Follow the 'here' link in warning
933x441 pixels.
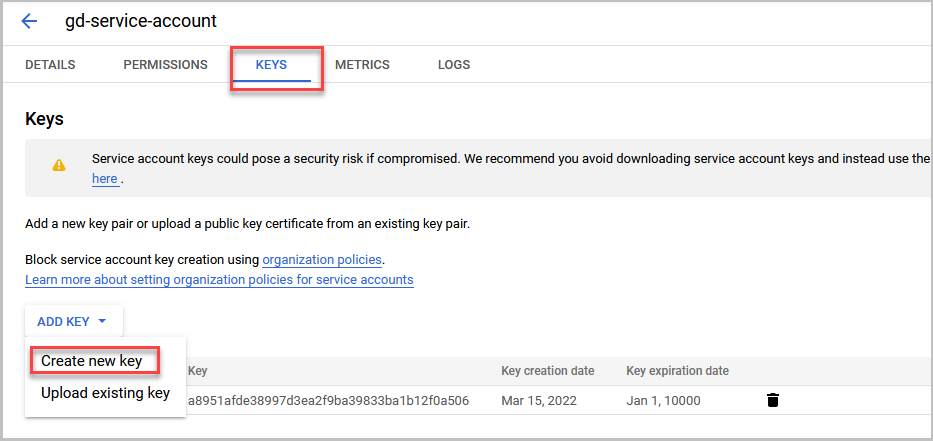(105, 179)
